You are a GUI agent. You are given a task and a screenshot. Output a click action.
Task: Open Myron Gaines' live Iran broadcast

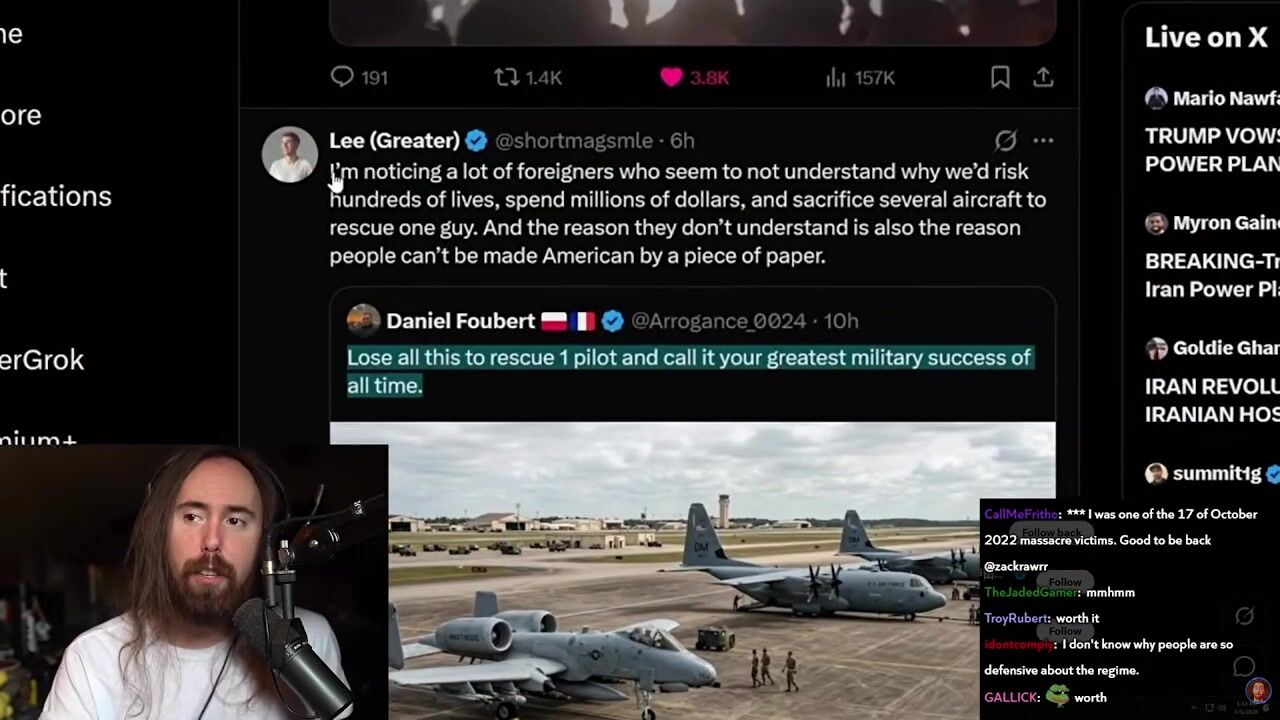(1212, 256)
